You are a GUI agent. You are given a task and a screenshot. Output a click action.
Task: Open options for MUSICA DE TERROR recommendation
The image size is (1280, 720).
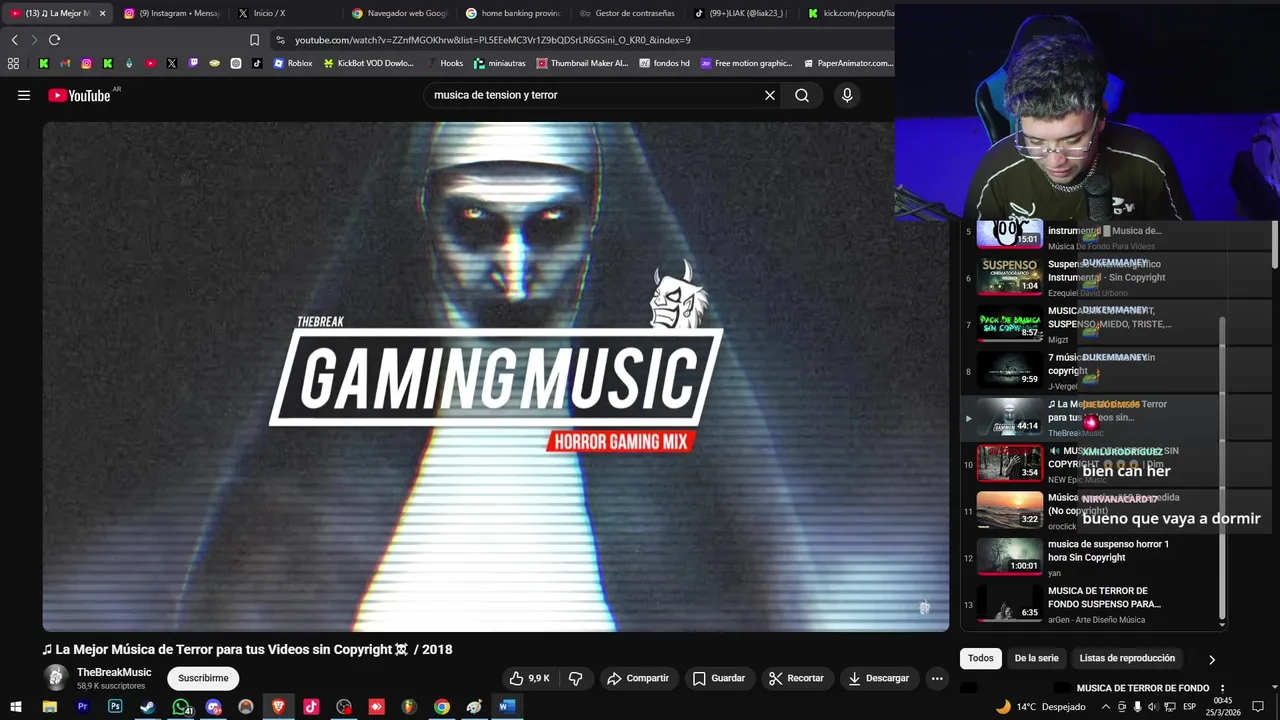(x=1222, y=688)
